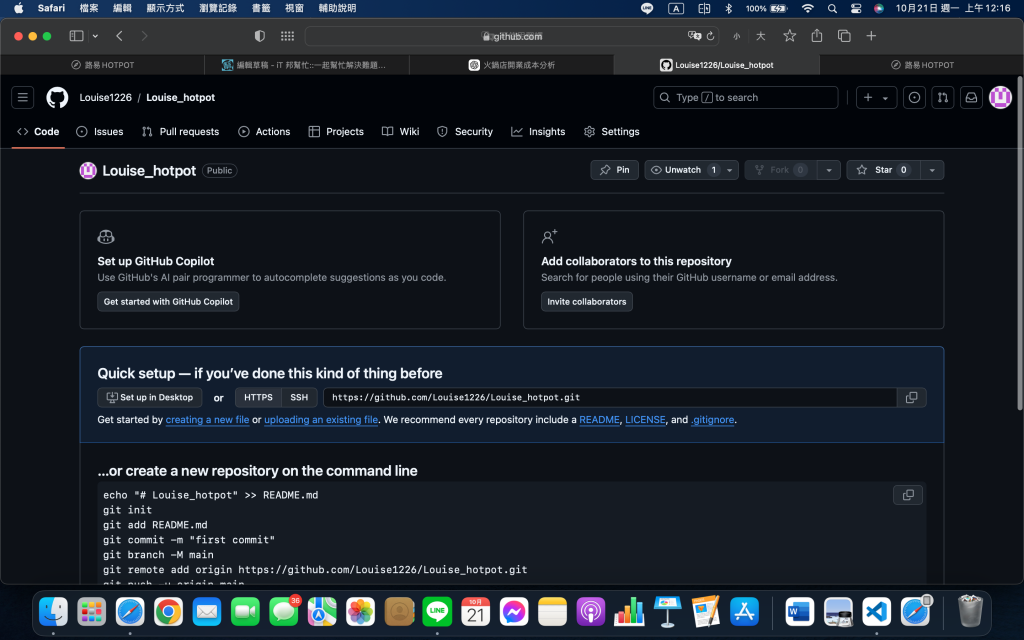The width and height of the screenshot is (1024, 640).
Task: Open a new Safari tab with plus
Action: pos(871,36)
